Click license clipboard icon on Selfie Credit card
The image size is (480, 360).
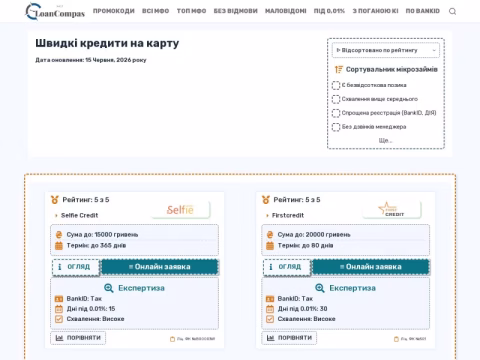(172, 339)
